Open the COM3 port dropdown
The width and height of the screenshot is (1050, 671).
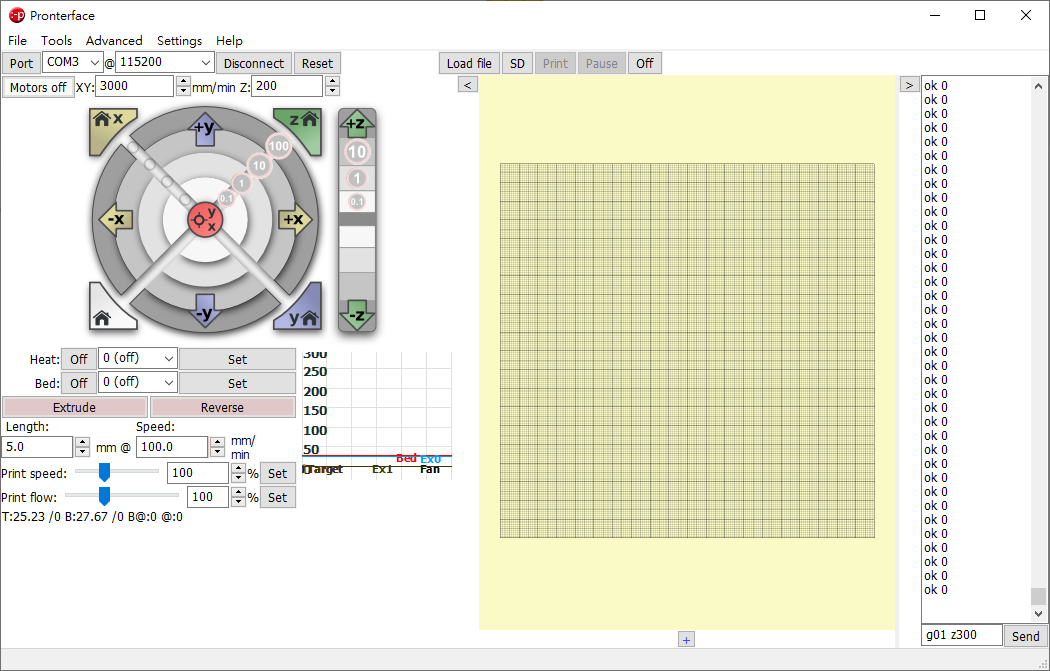tap(95, 63)
